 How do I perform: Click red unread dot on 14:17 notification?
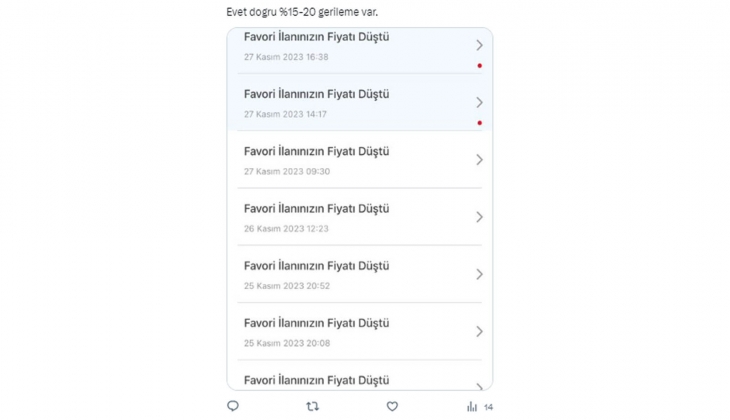[480, 123]
